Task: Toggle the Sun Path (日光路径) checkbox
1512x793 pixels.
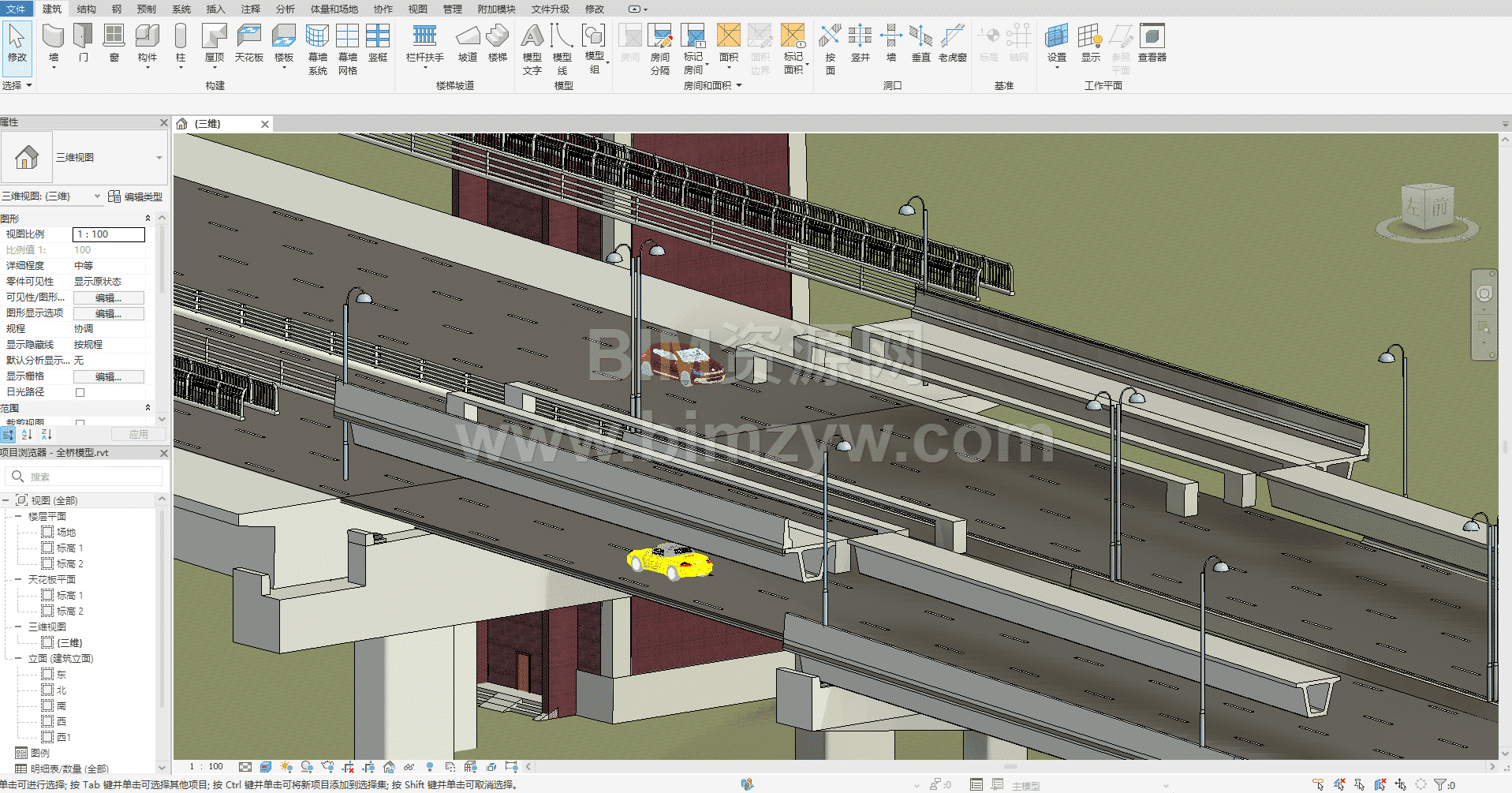Action: (80, 392)
